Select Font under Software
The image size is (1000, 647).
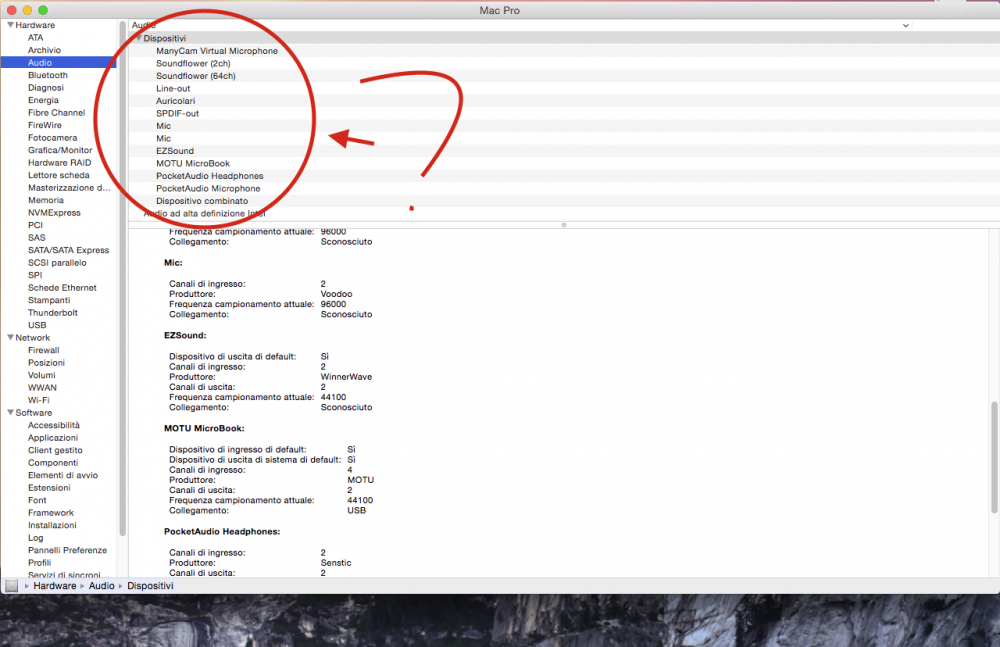tap(37, 500)
